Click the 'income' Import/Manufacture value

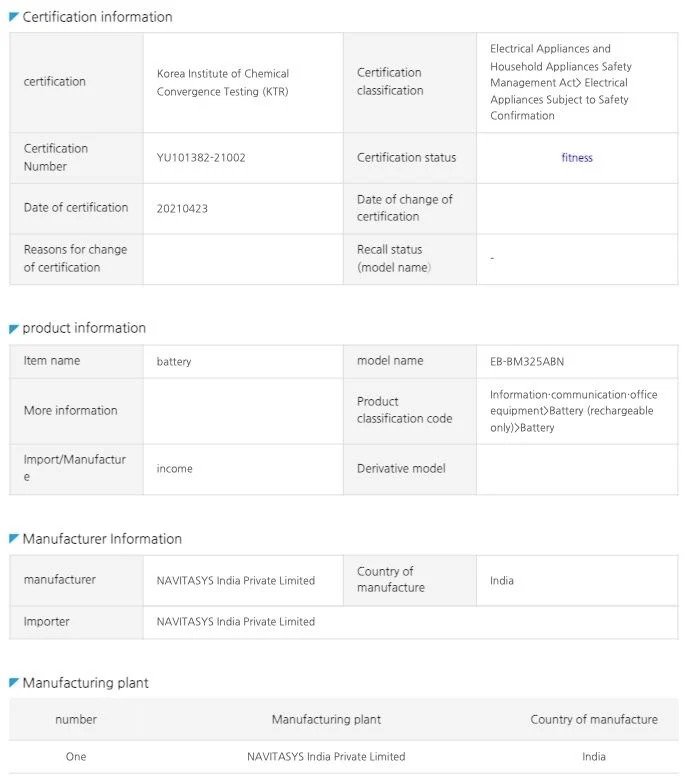click(x=175, y=469)
